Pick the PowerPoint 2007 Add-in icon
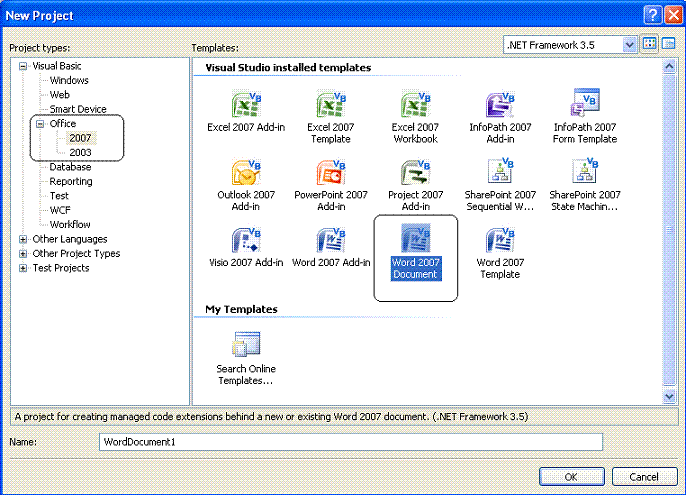Image resolution: width=686 pixels, height=495 pixels. click(331, 172)
